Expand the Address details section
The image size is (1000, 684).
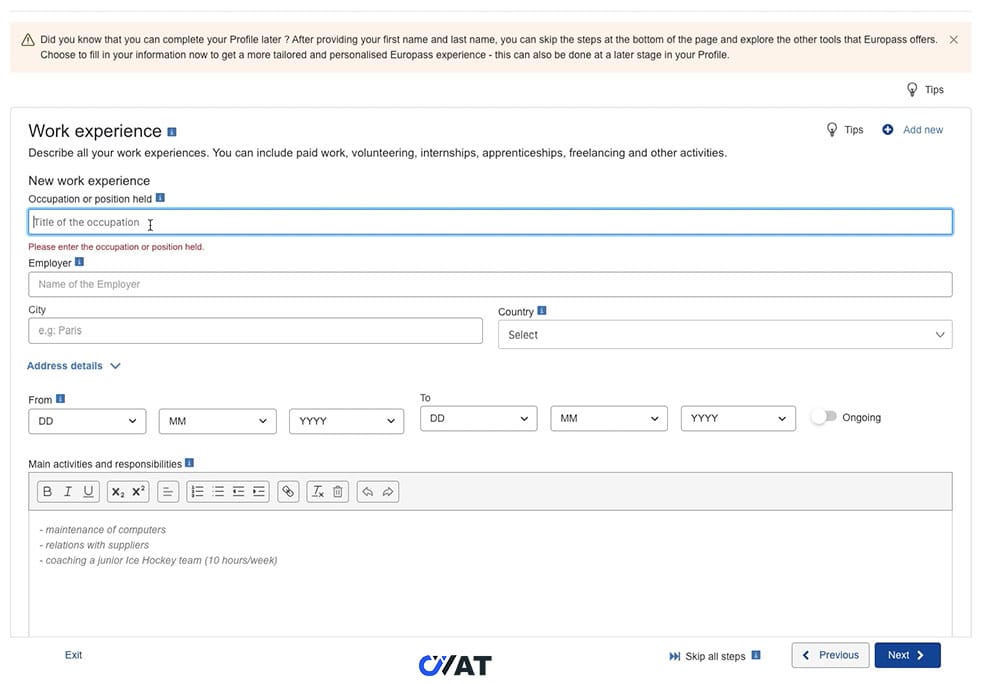tap(73, 366)
